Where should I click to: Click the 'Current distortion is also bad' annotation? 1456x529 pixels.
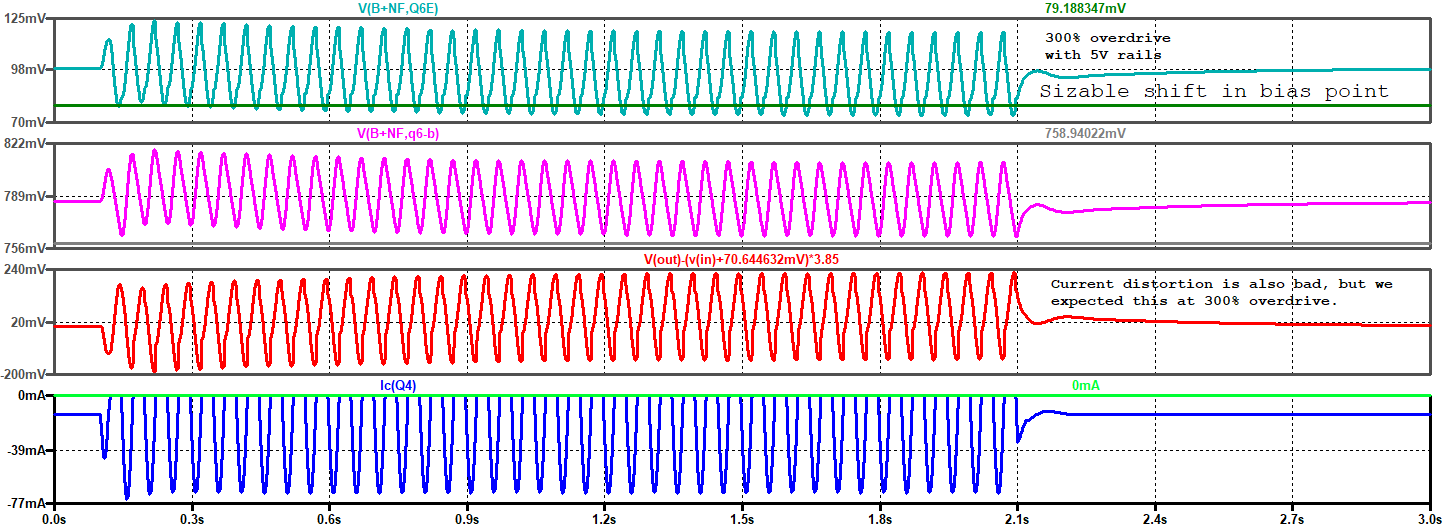[x=1221, y=292]
